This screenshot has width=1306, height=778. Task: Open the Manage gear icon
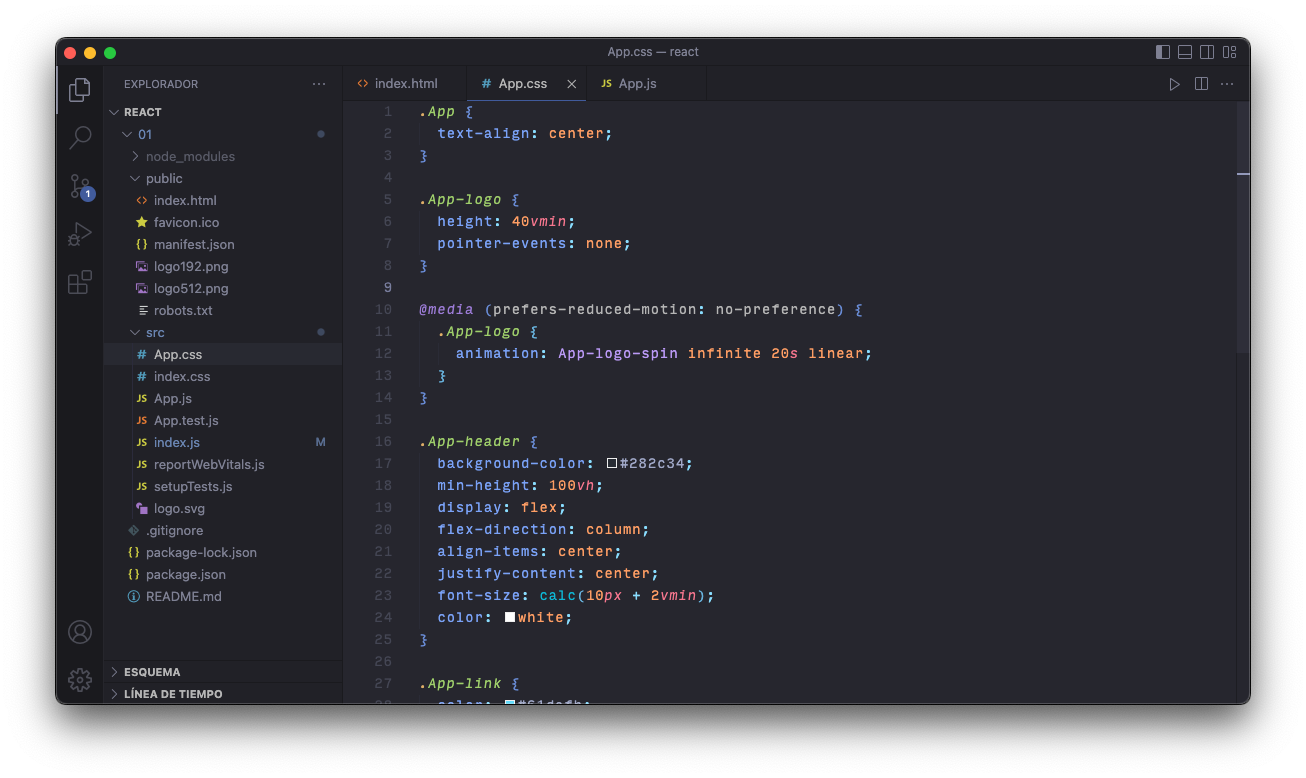[80, 680]
